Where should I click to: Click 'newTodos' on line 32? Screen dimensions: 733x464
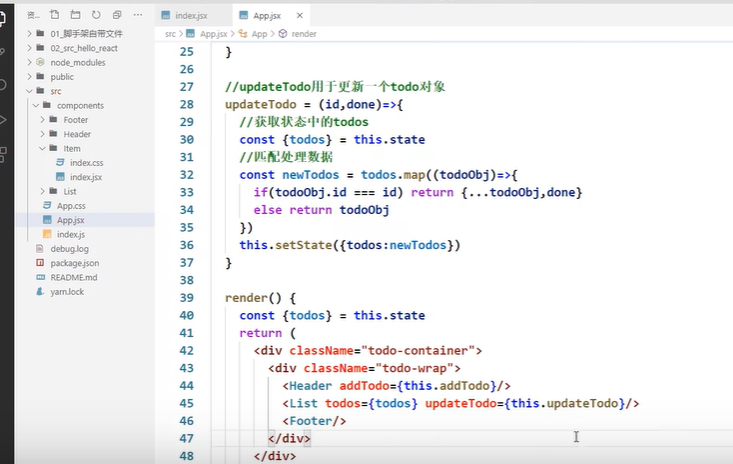[310, 175]
